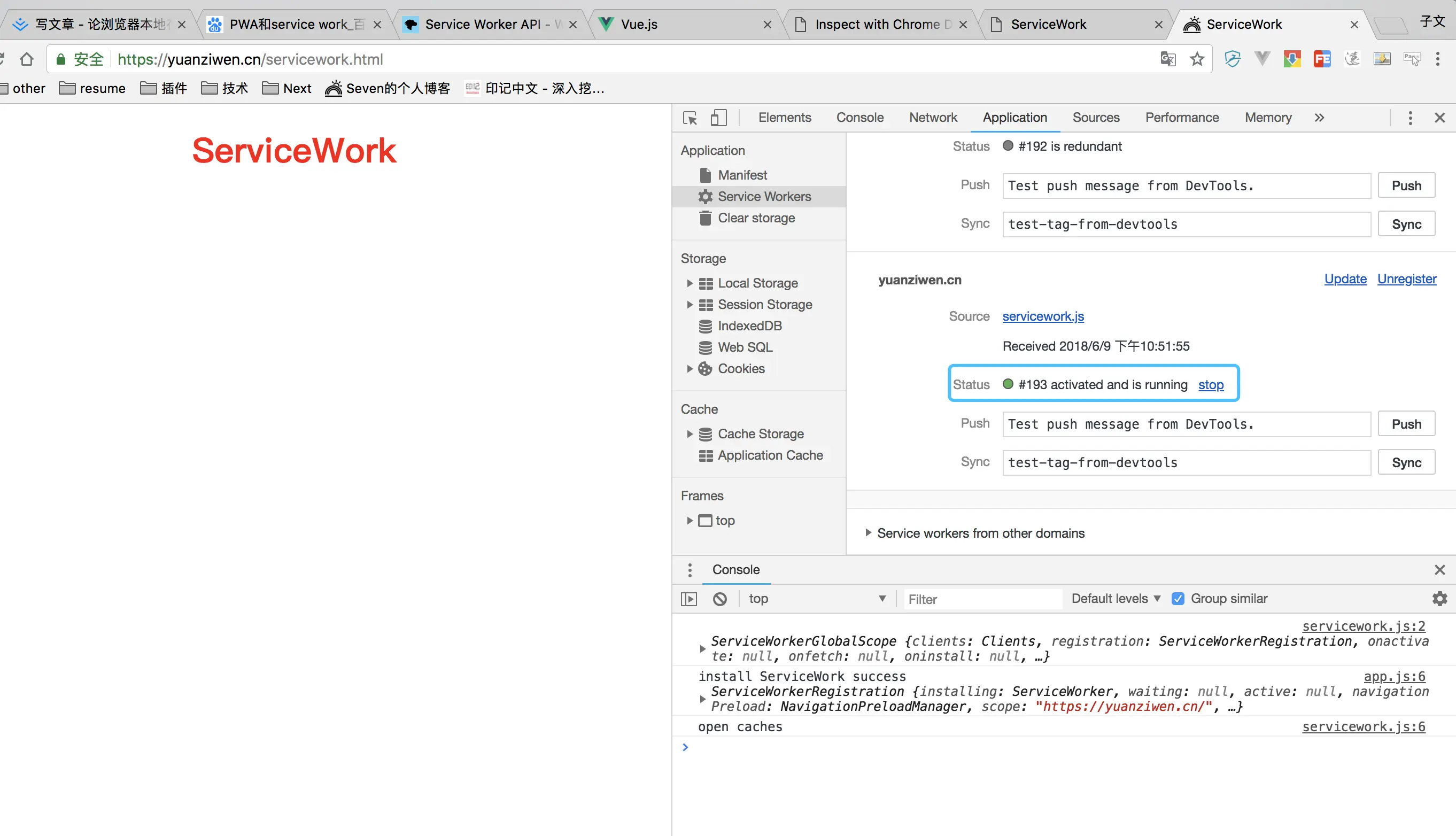
Task: Click the translate page icon
Action: [x=1168, y=59]
